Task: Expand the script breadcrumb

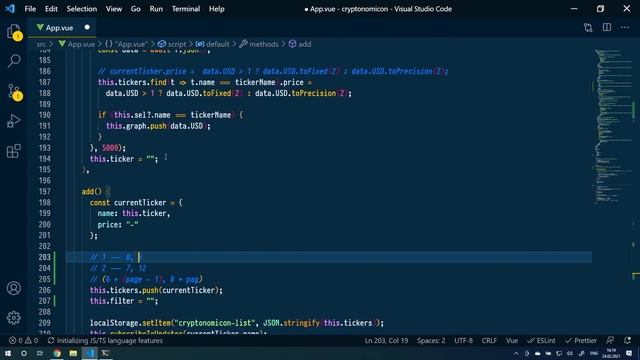Action: coord(172,44)
